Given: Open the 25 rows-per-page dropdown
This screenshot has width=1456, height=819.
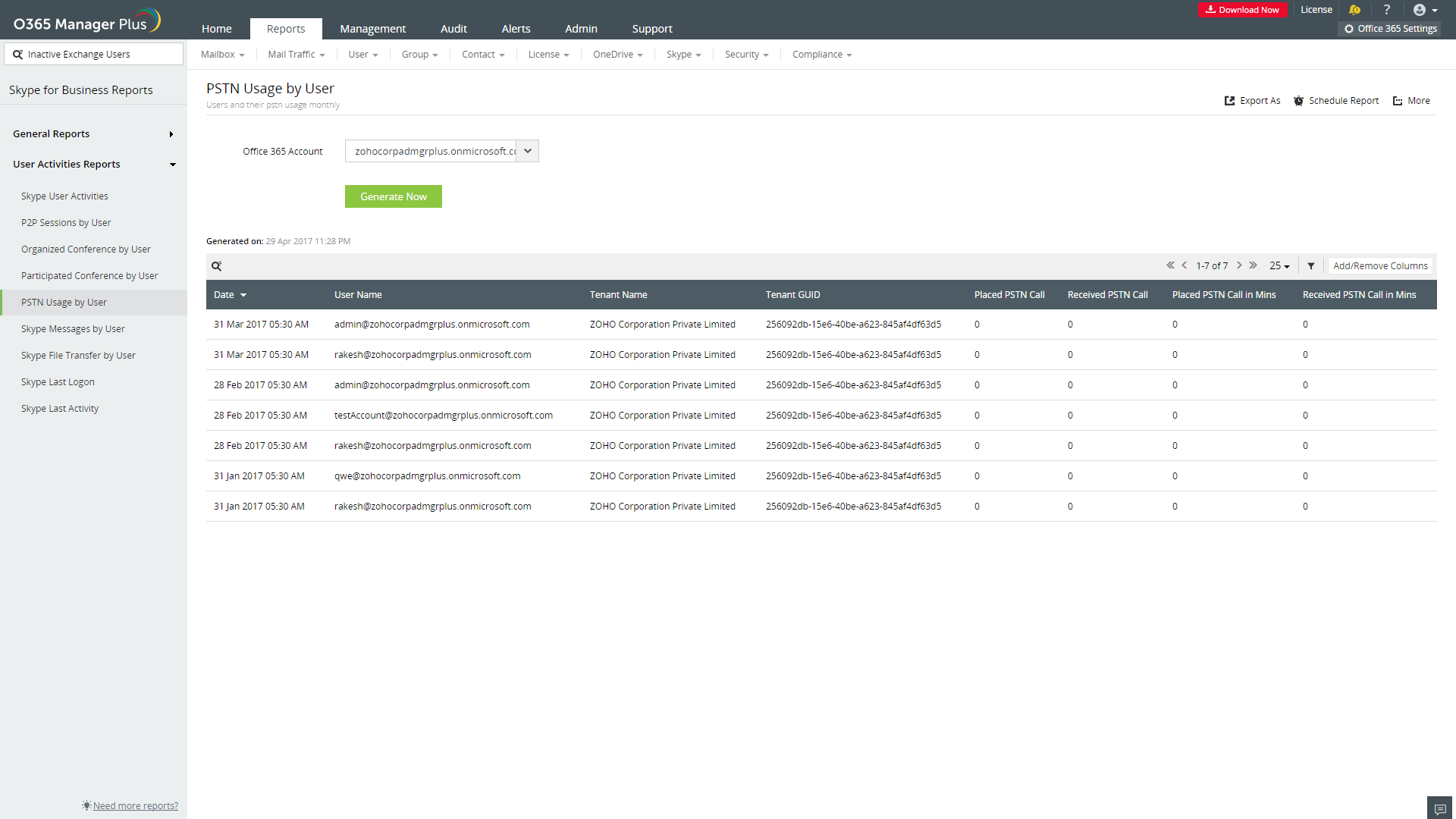Looking at the screenshot, I should 1279,266.
